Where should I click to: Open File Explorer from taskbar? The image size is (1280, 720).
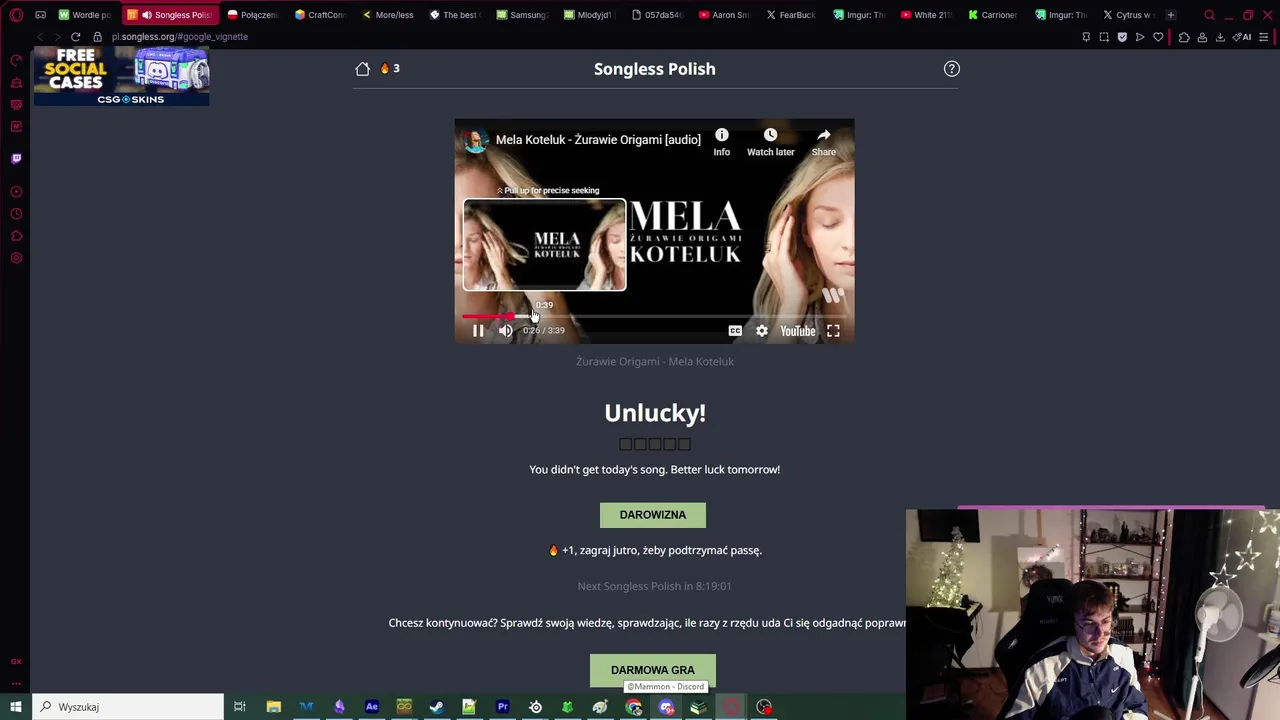pyautogui.click(x=273, y=707)
